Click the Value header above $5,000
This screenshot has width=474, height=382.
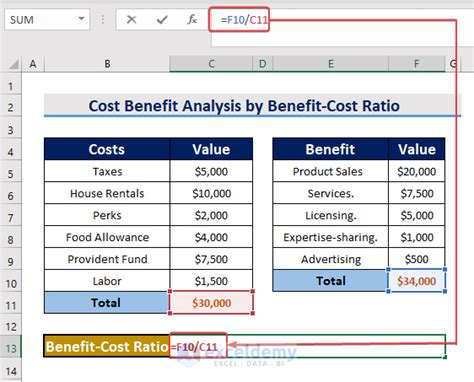tap(211, 149)
